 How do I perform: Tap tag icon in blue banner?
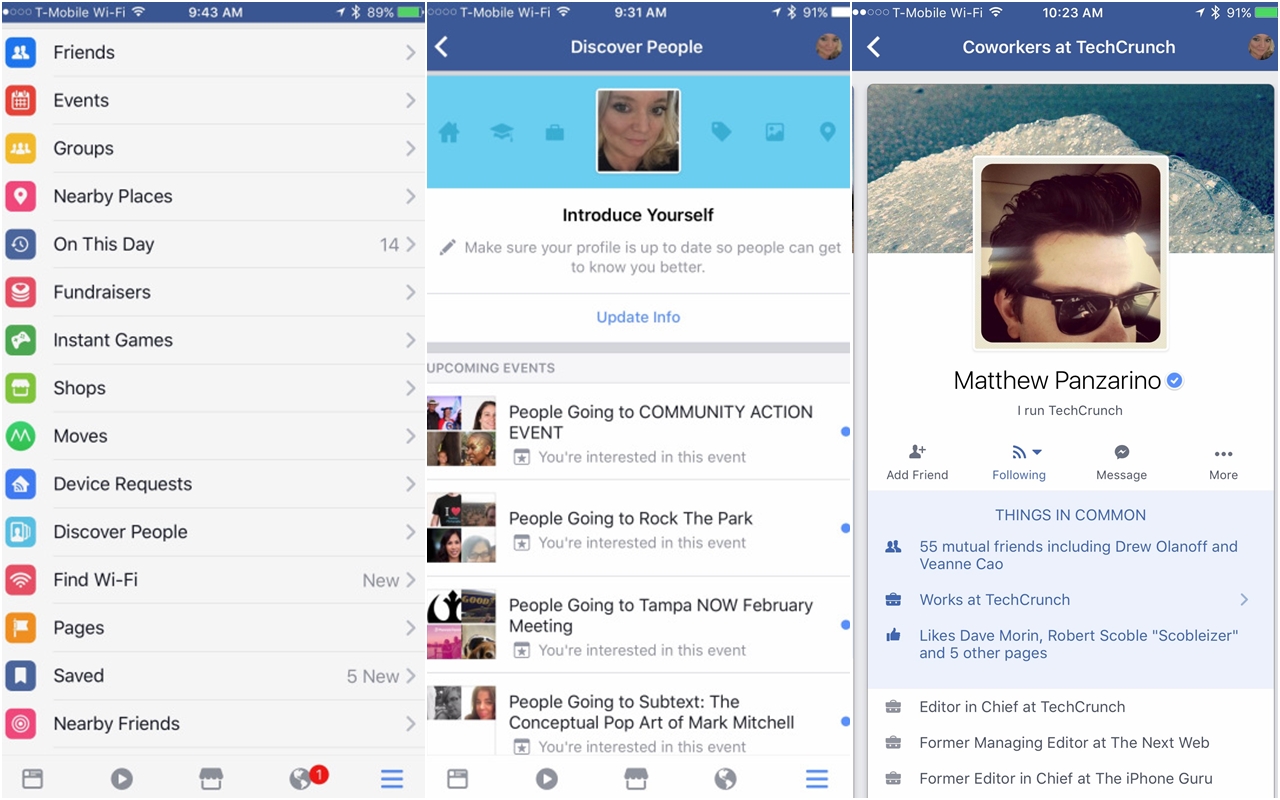[x=721, y=131]
